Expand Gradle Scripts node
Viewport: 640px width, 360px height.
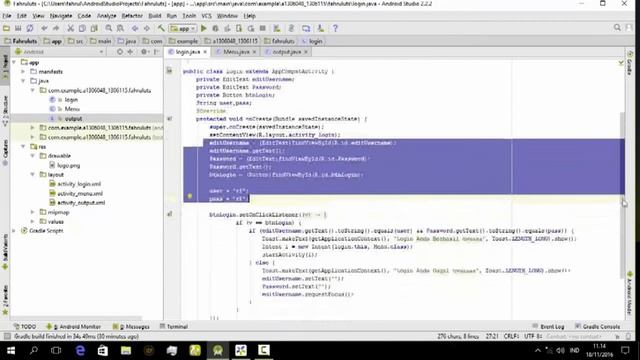(14, 231)
